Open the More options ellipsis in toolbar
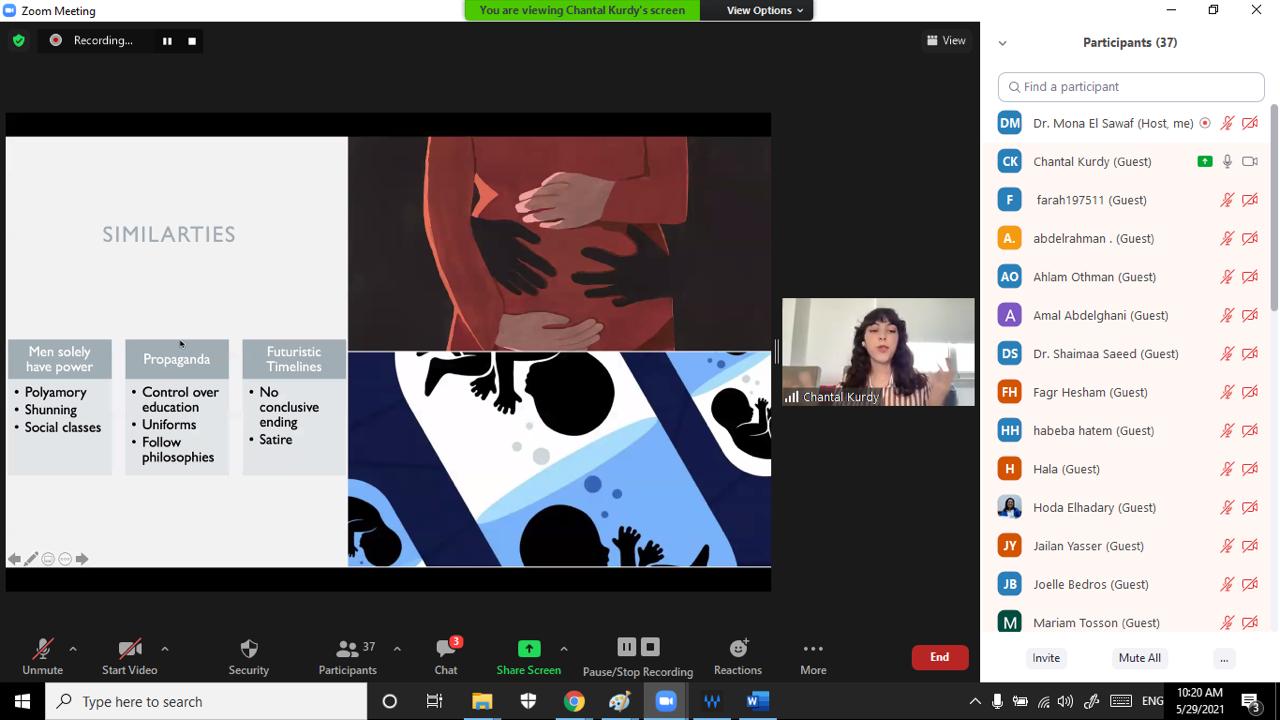This screenshot has height=720, width=1280. 813,656
